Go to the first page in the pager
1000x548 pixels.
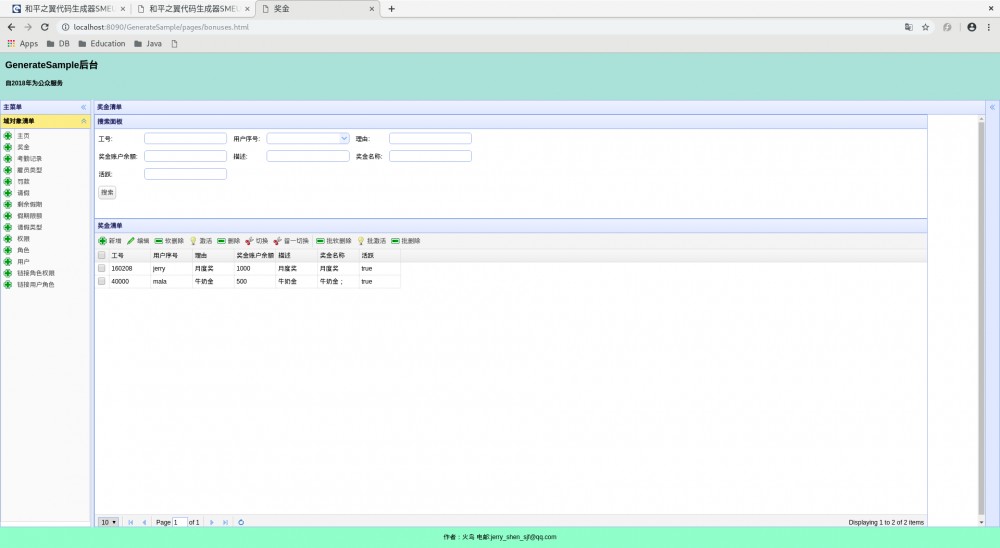point(131,522)
